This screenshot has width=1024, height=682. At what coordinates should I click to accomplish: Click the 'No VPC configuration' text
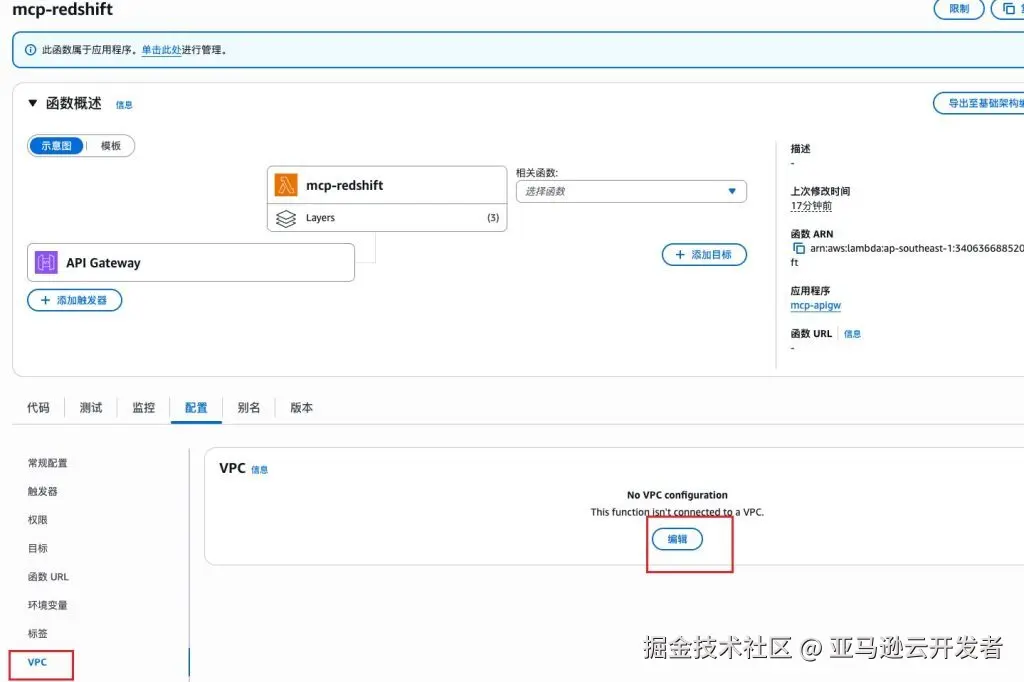click(x=677, y=495)
